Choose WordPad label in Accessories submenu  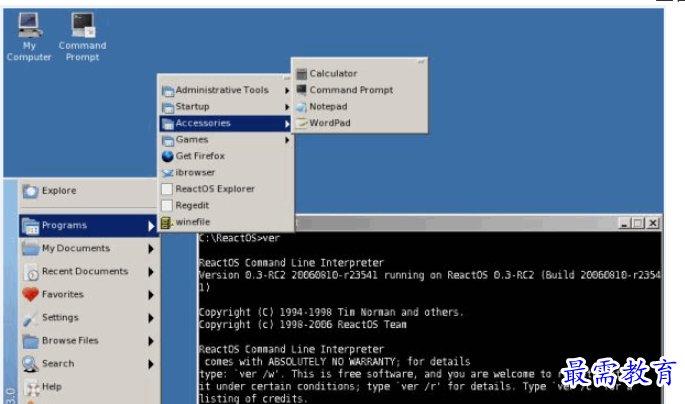pyautogui.click(x=330, y=123)
